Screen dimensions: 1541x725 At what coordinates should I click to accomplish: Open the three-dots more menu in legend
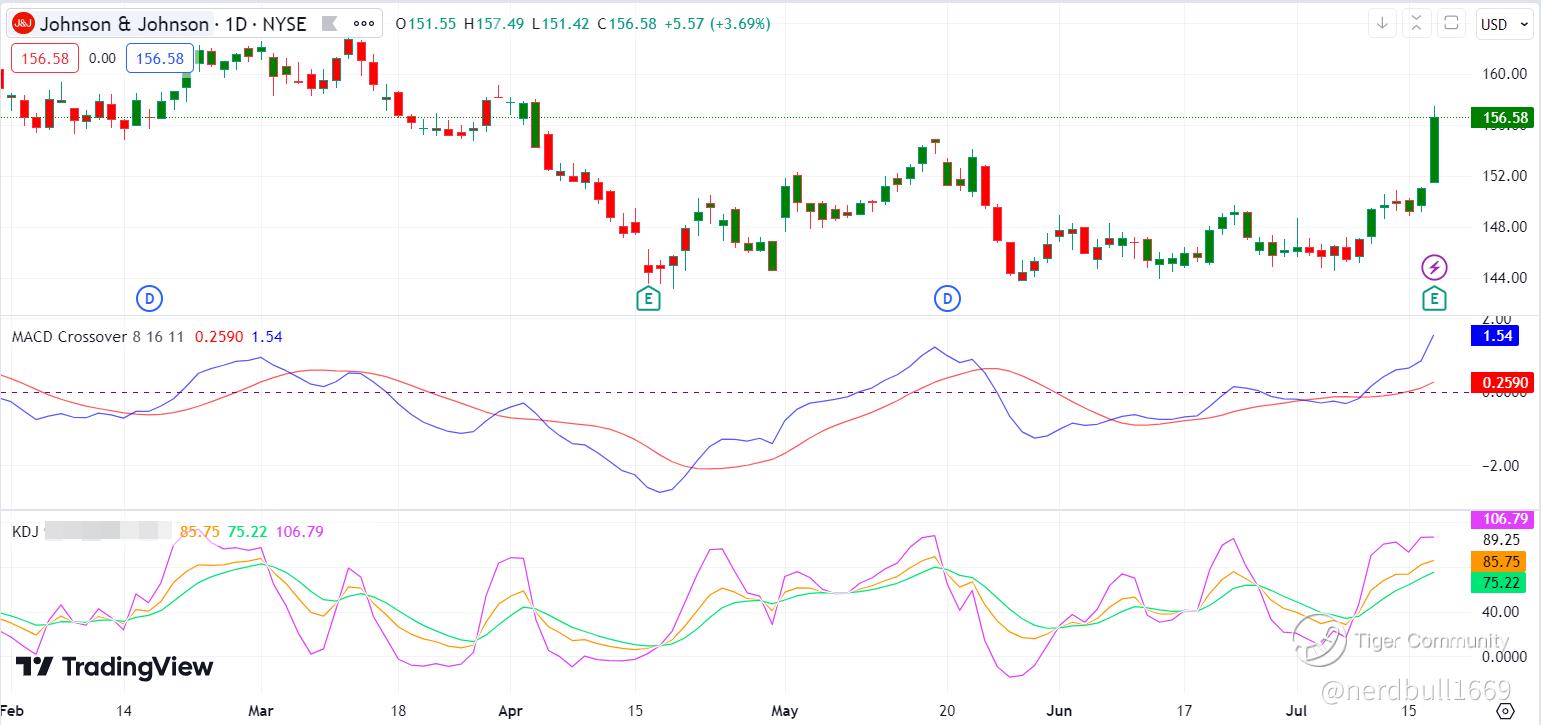click(x=364, y=24)
